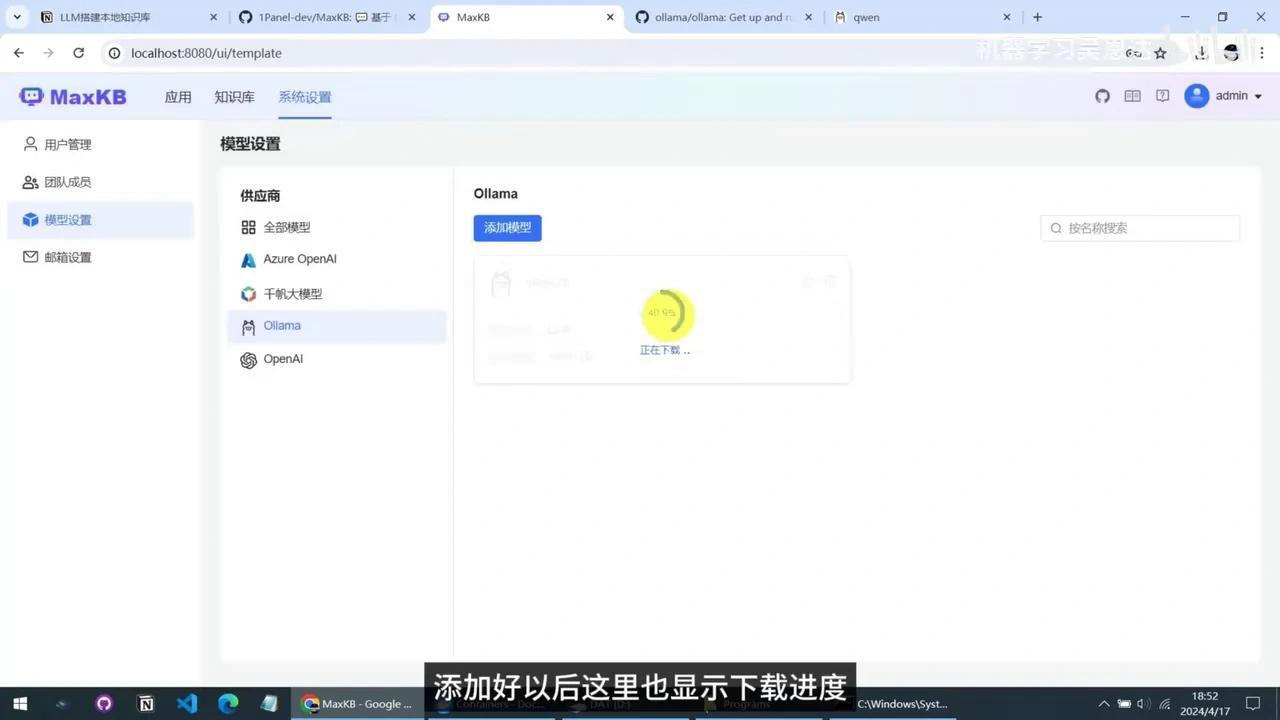
Task: Open Visual Studio Code from taskbar
Action: [187, 704]
